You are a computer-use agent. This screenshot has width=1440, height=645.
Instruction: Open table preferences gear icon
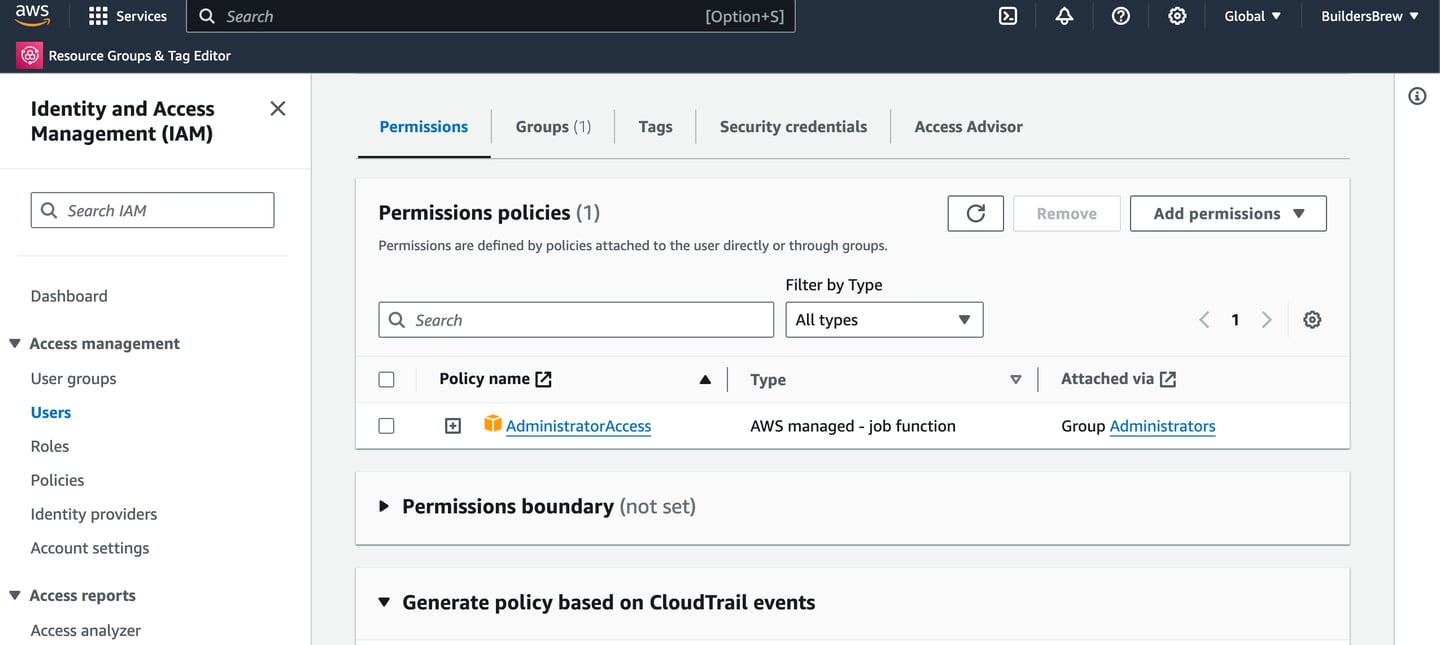pos(1312,320)
